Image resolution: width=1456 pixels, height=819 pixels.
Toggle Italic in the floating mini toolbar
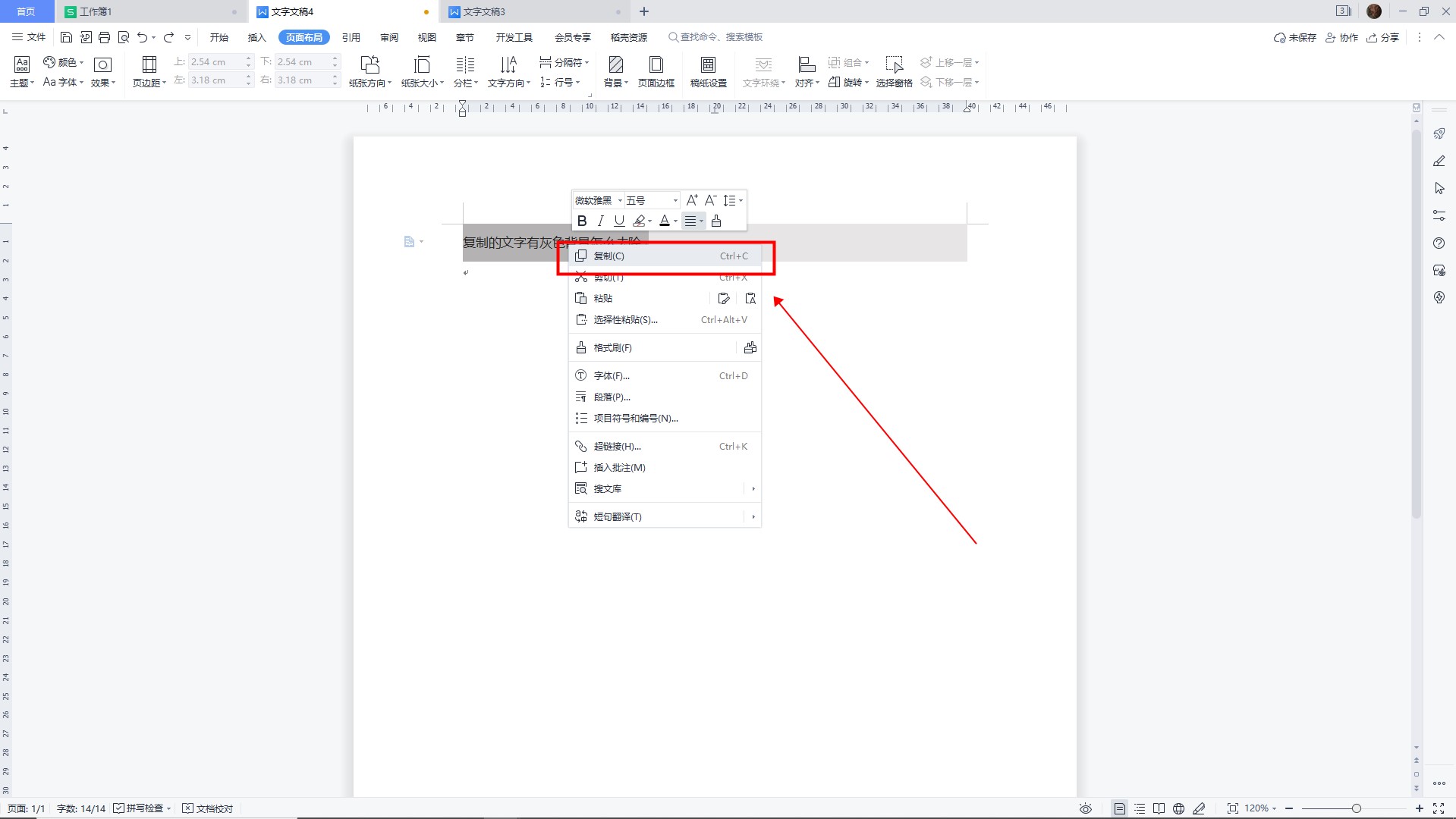coord(601,221)
